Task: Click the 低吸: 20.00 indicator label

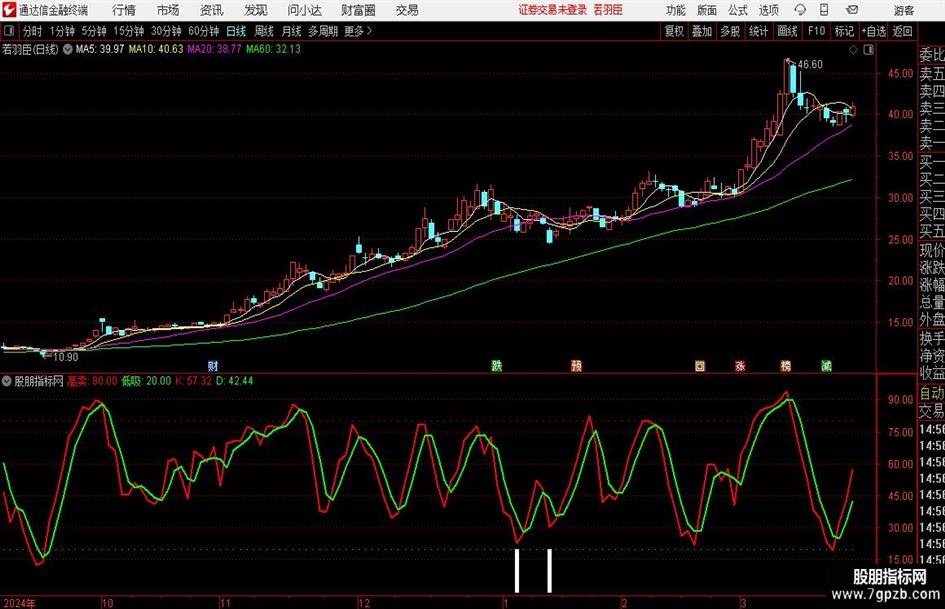Action: click(x=146, y=381)
